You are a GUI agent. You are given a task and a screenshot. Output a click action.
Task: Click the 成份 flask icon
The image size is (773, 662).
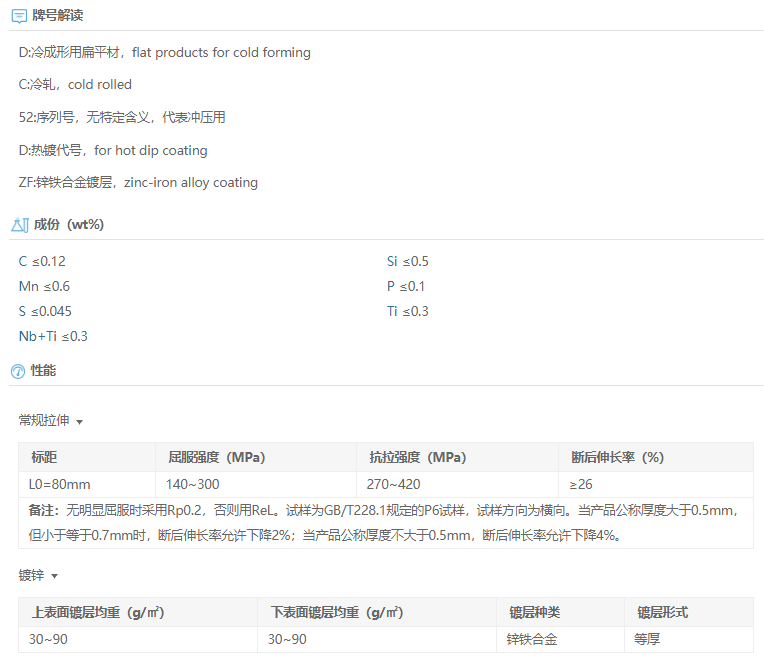20,225
